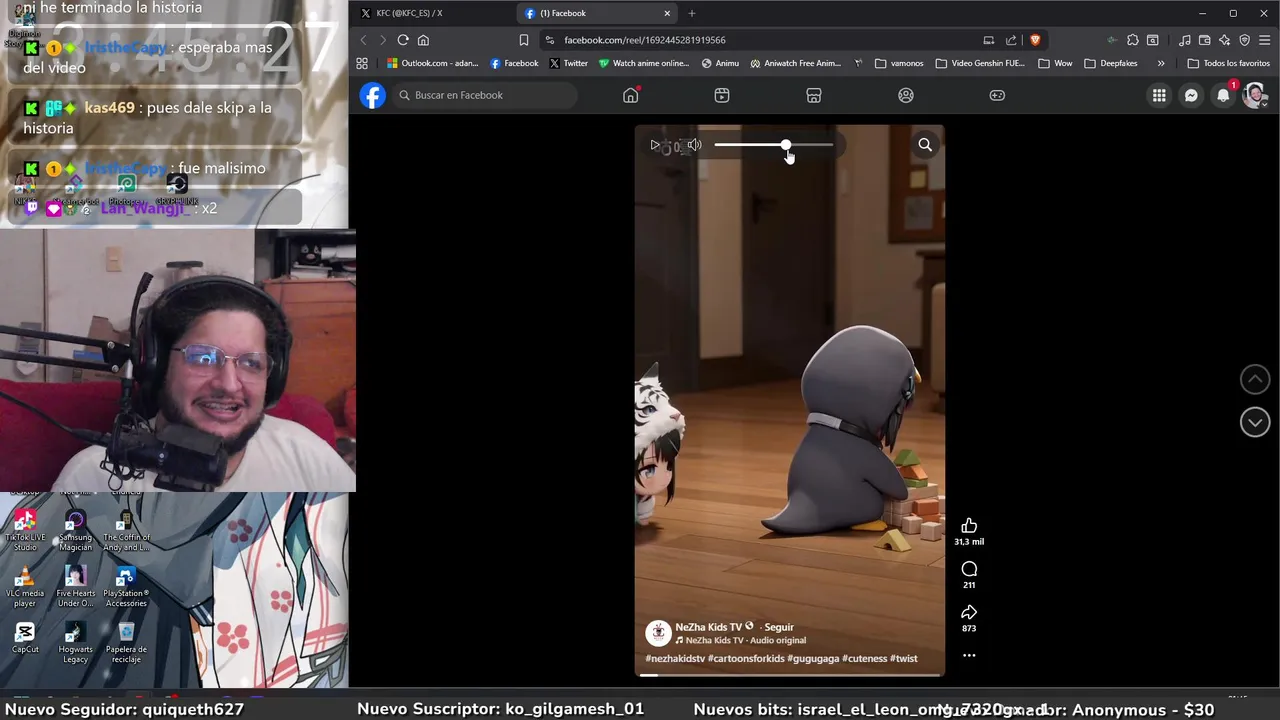Expand vamonos bookmark folder
The image size is (1280, 720).
click(x=899, y=63)
